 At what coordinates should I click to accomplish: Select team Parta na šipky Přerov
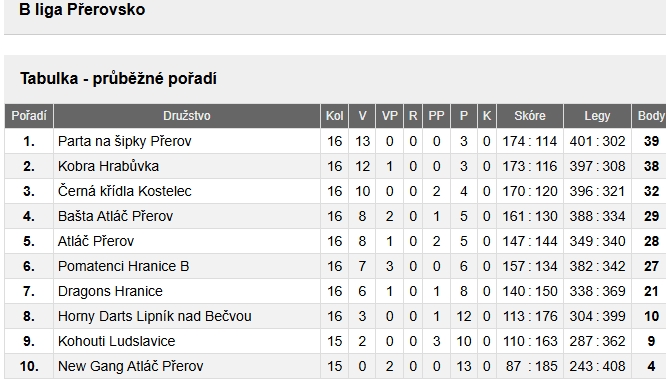click(124, 141)
